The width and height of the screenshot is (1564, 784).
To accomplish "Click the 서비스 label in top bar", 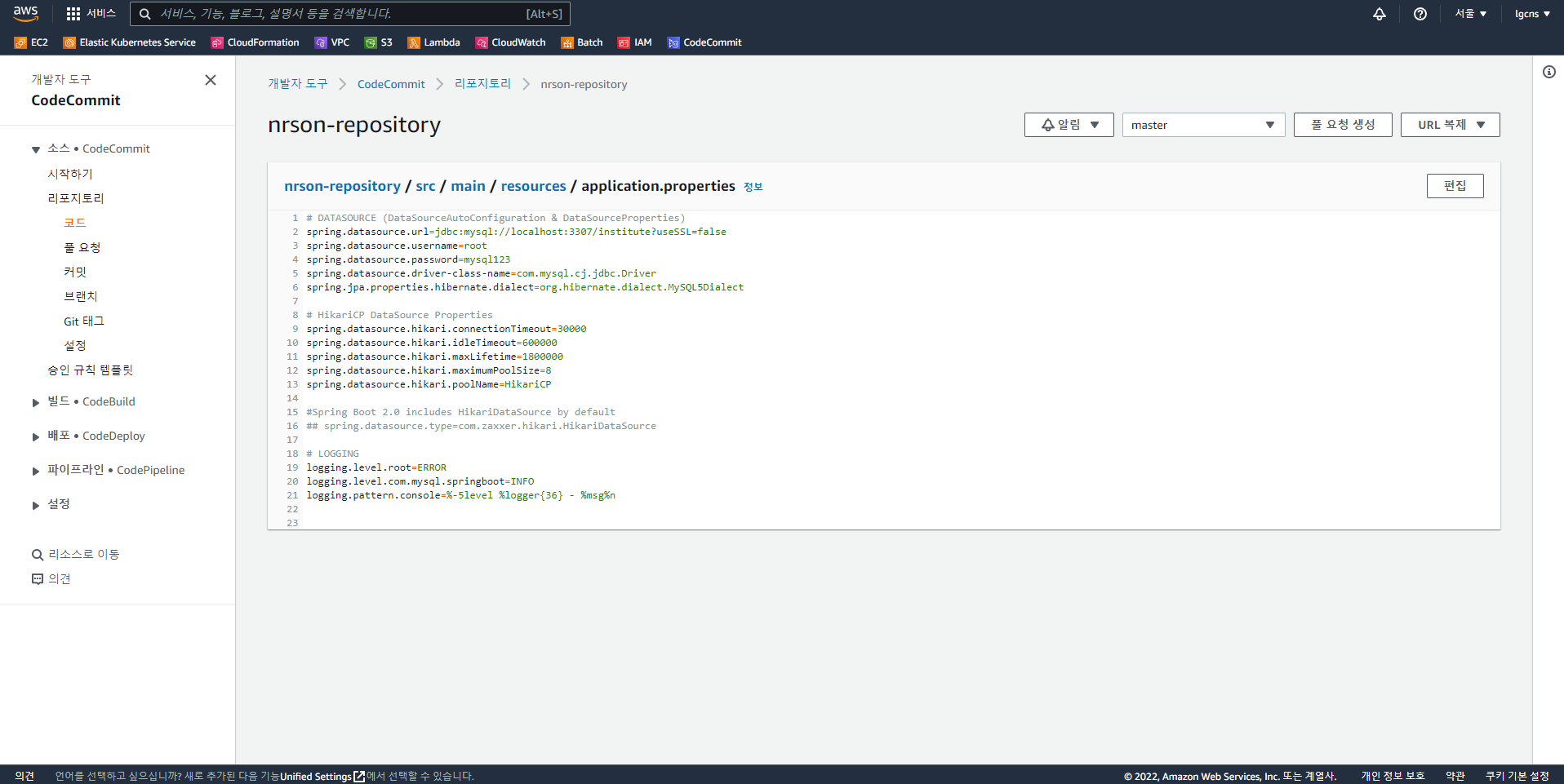I will [101, 14].
